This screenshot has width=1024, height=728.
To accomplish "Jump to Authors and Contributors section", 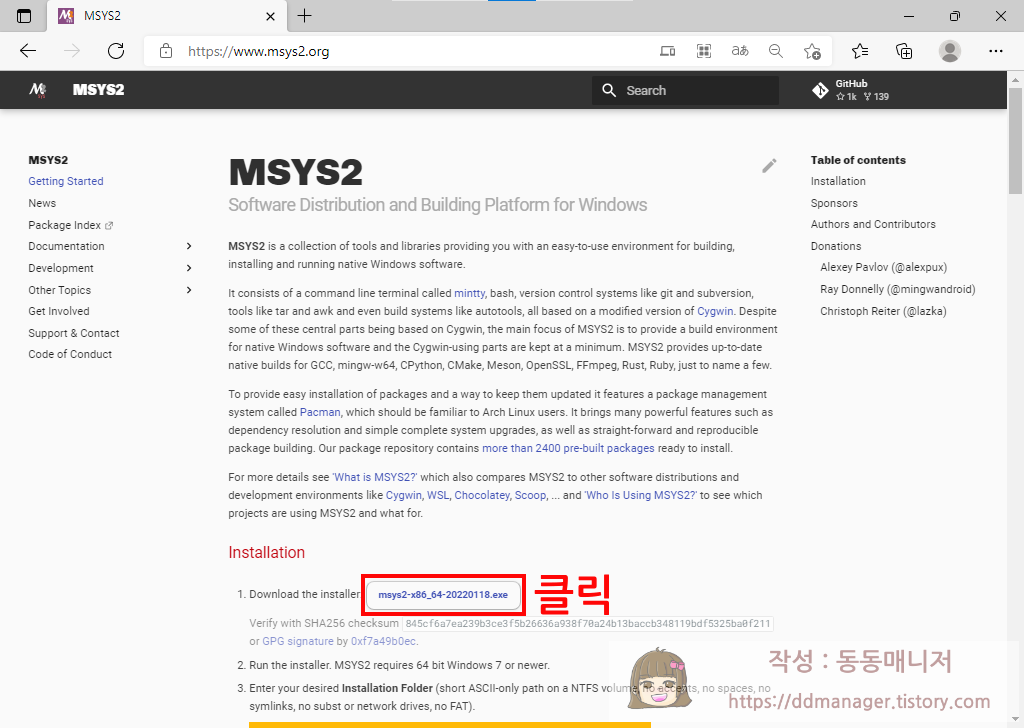I will pyautogui.click(x=873, y=224).
